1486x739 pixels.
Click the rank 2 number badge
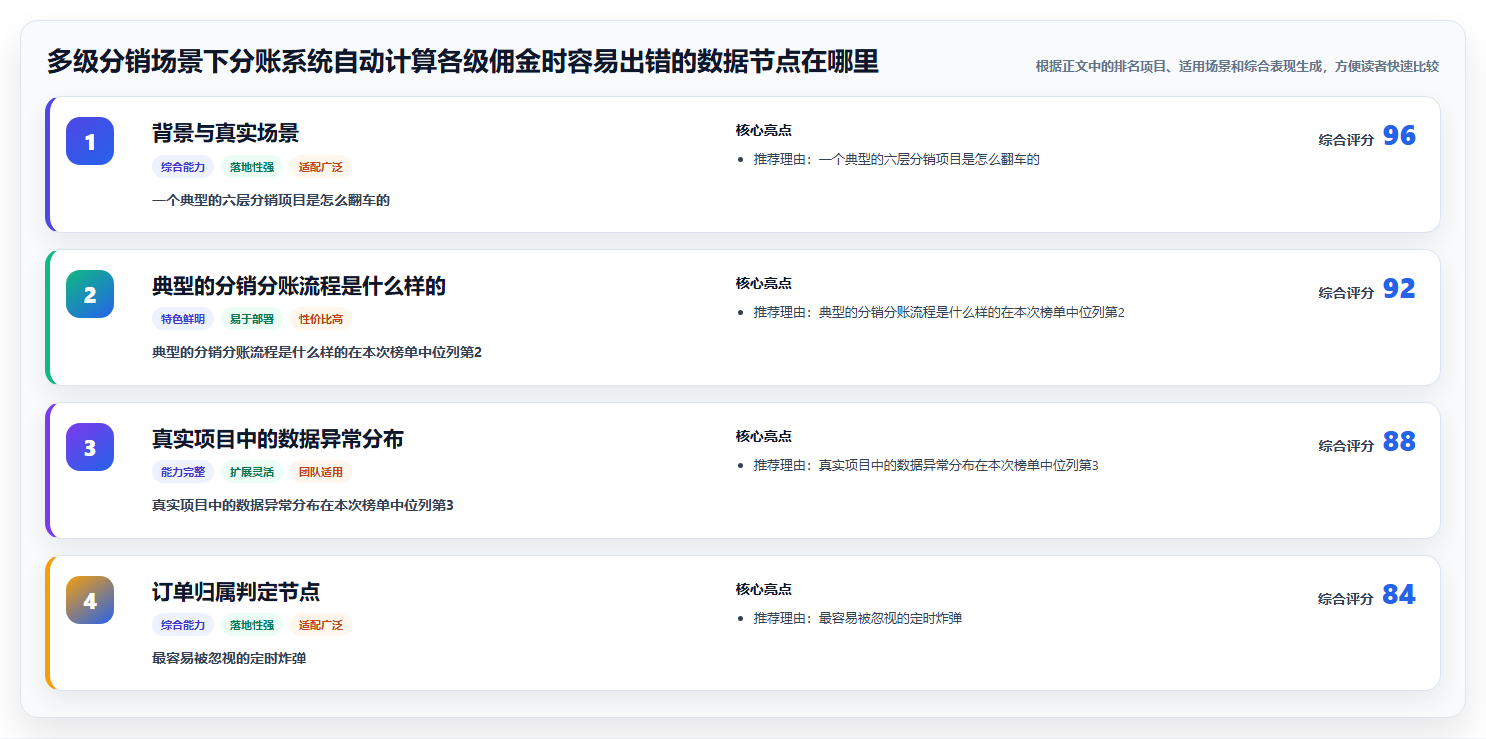[x=90, y=294]
